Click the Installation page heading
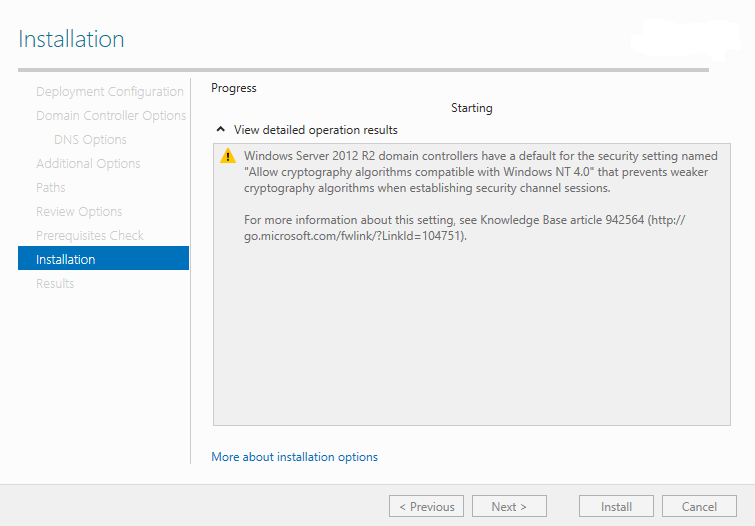This screenshot has height=526, width=755. click(x=71, y=40)
